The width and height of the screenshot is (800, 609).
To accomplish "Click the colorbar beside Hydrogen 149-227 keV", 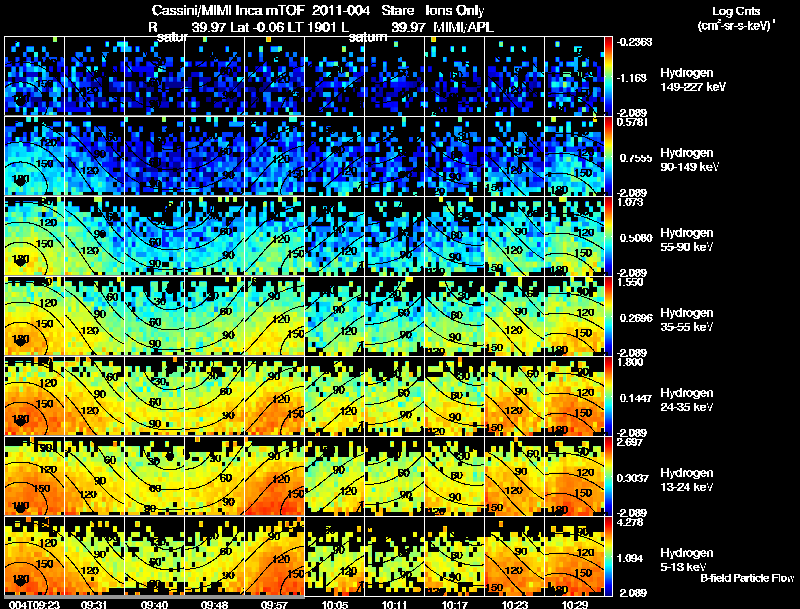I will pos(608,76).
